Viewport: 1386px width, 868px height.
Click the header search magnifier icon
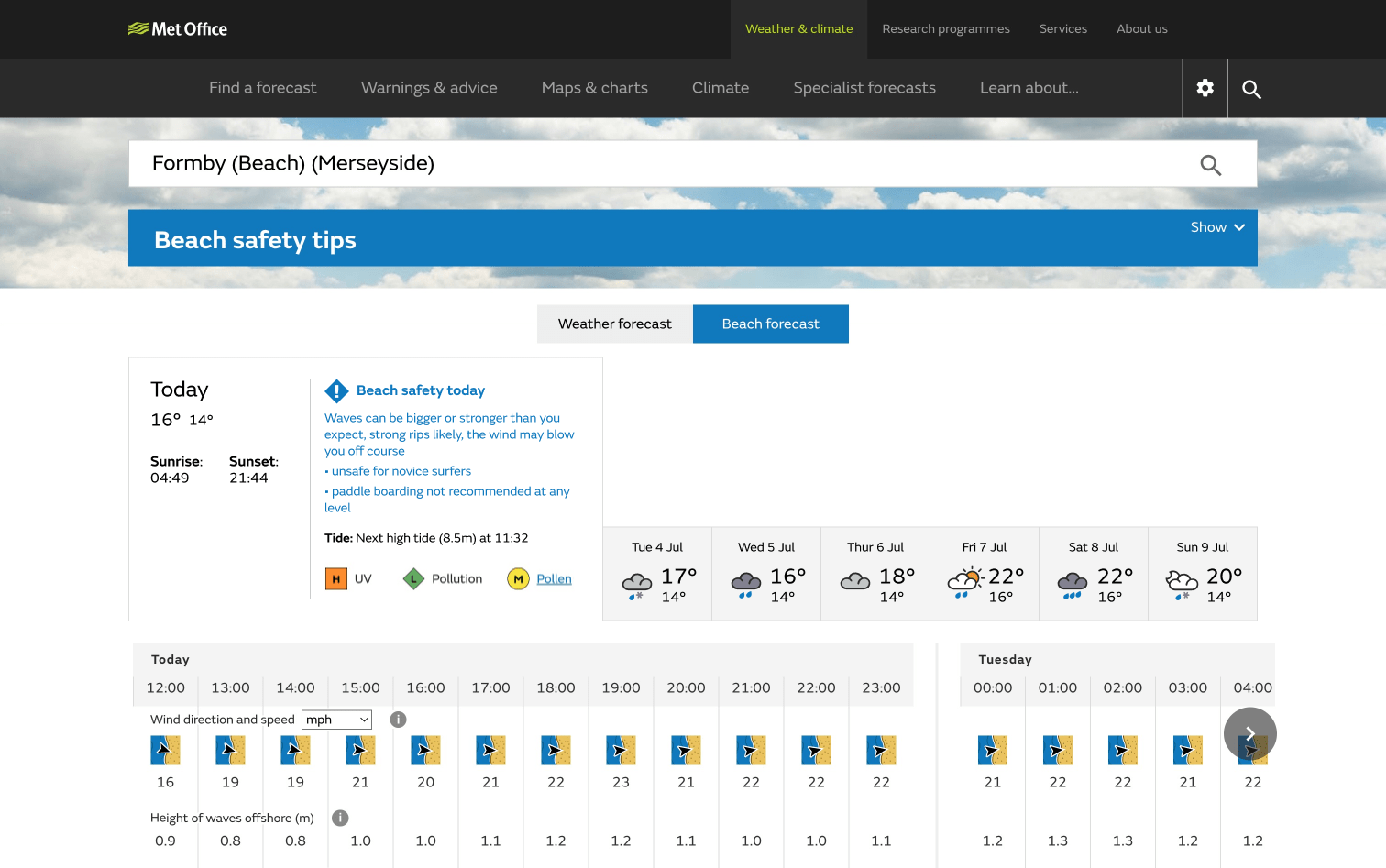pos(1251,89)
